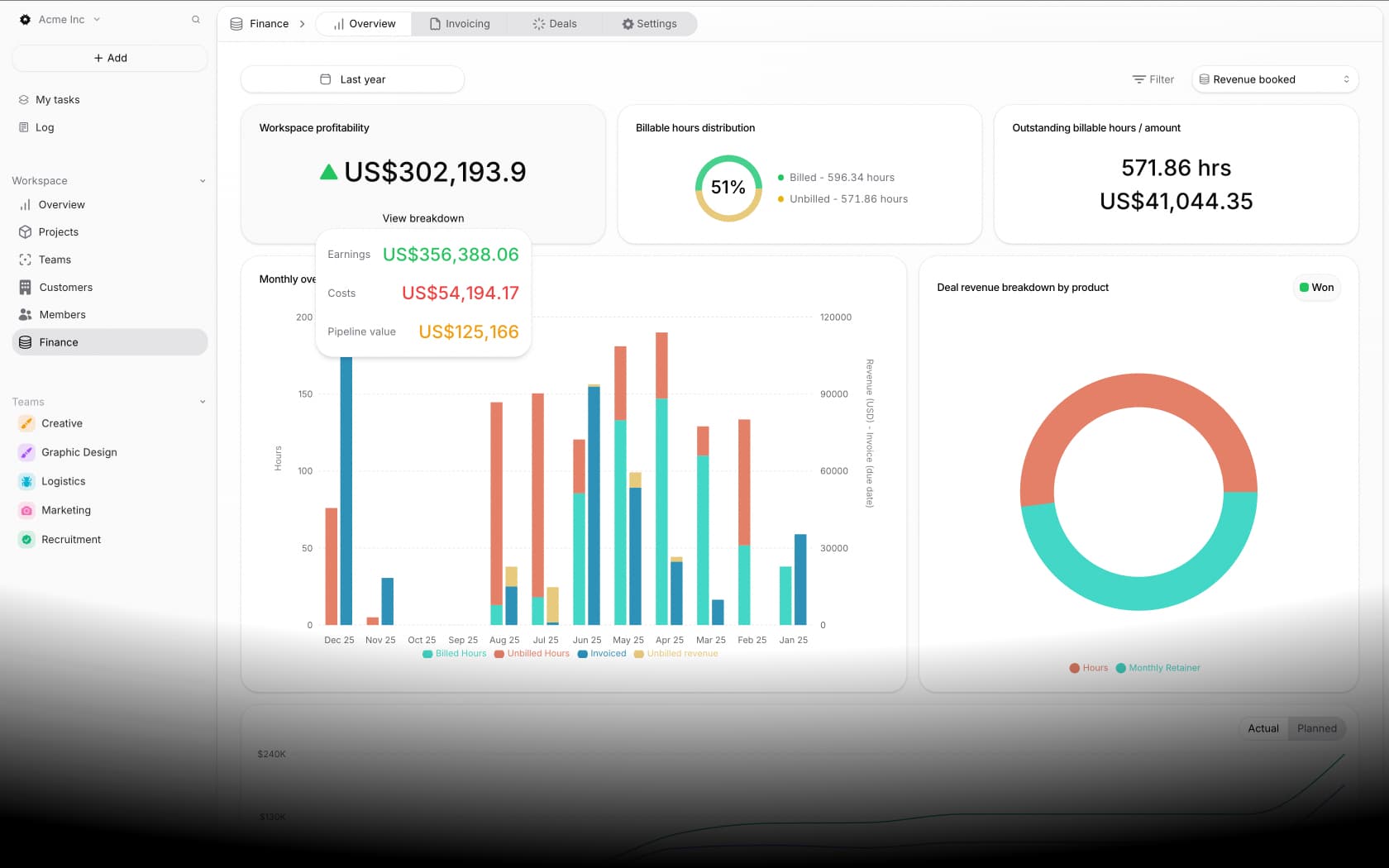
Task: Click the calendar icon in the Last year selector
Action: 326,79
